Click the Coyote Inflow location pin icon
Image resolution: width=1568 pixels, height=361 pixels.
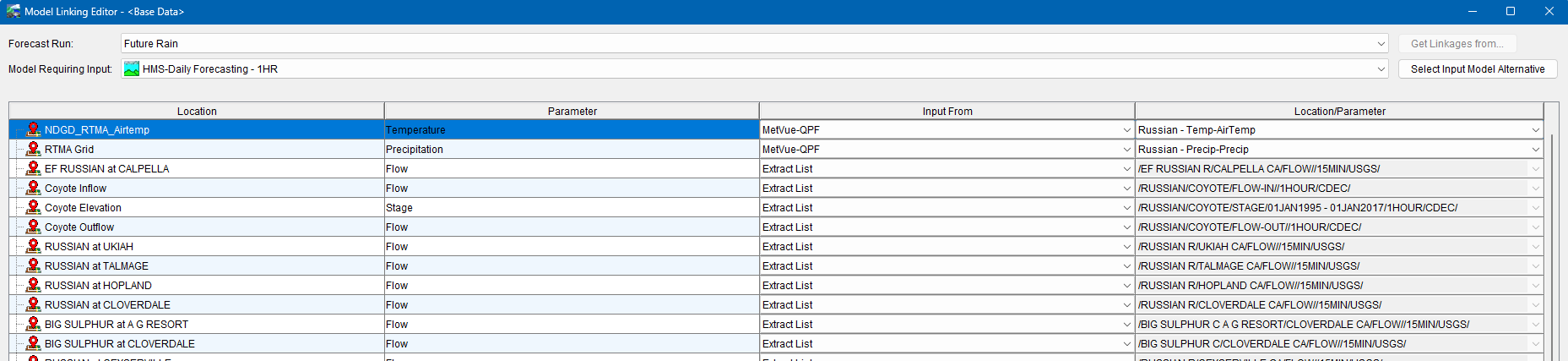[x=34, y=188]
